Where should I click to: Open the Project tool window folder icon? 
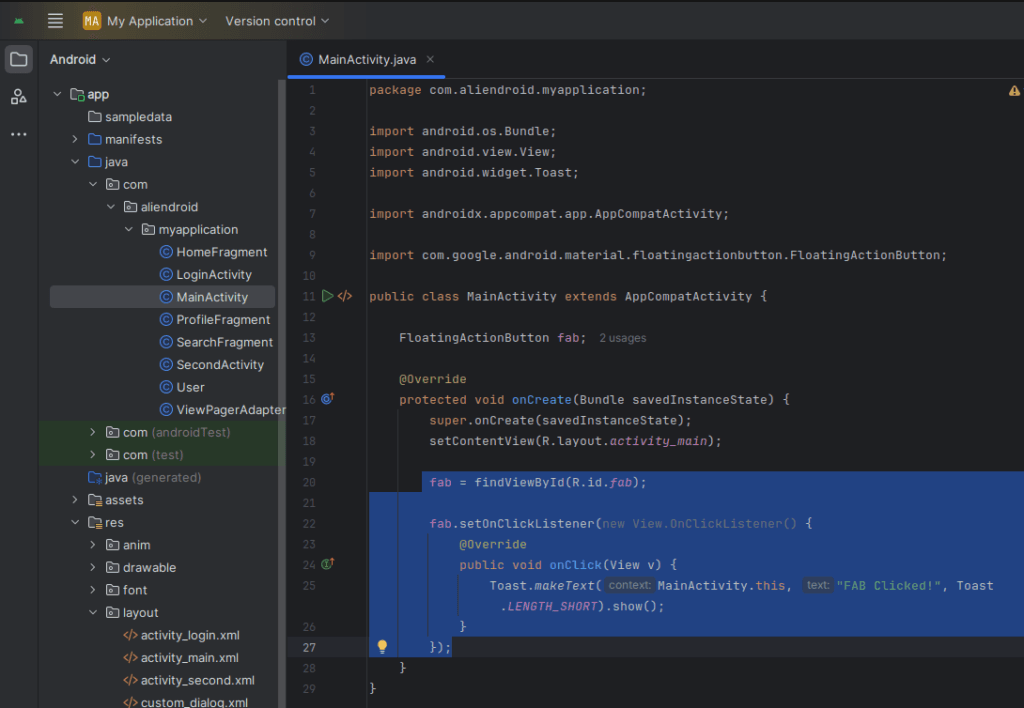[19, 59]
